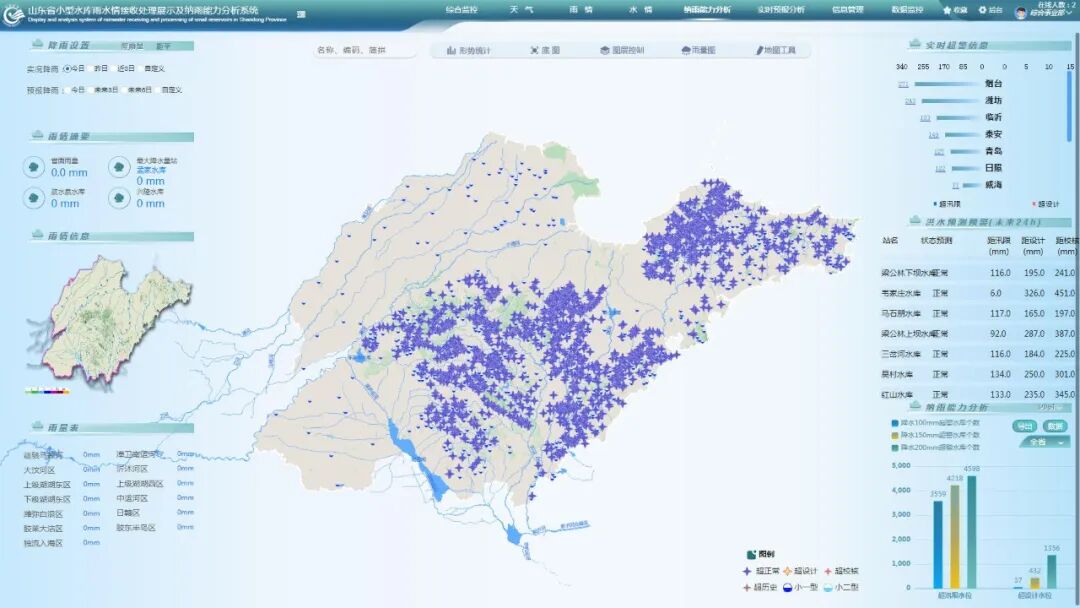This screenshot has width=1080, height=608.
Task: Select the 今日 actual rainfall radio button
Action: (67, 69)
